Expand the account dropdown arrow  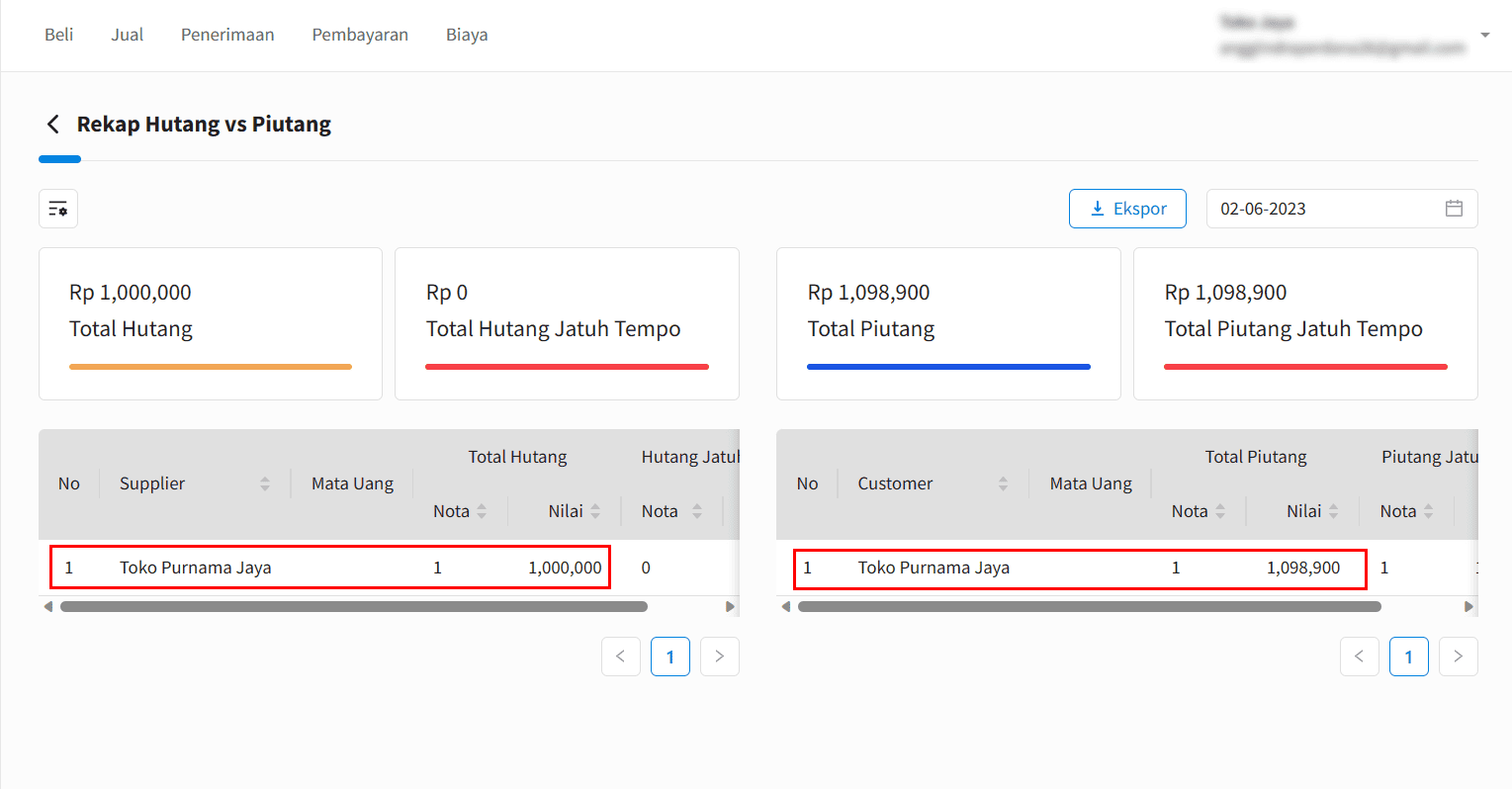click(x=1484, y=36)
